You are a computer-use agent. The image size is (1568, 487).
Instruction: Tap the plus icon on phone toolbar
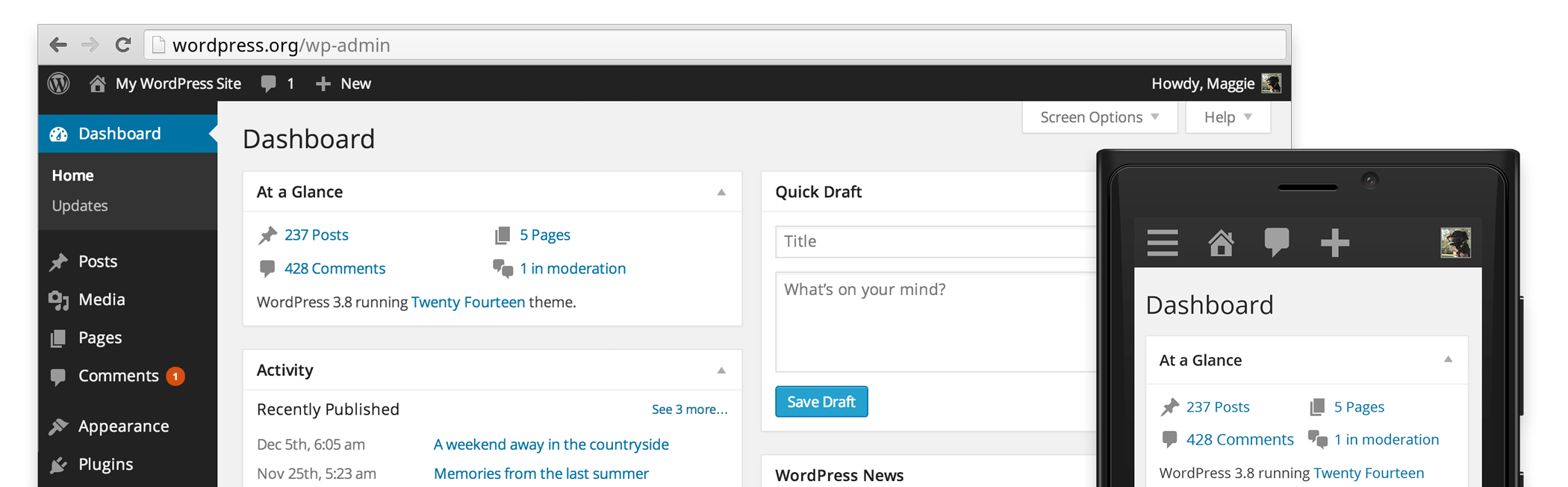click(x=1335, y=243)
